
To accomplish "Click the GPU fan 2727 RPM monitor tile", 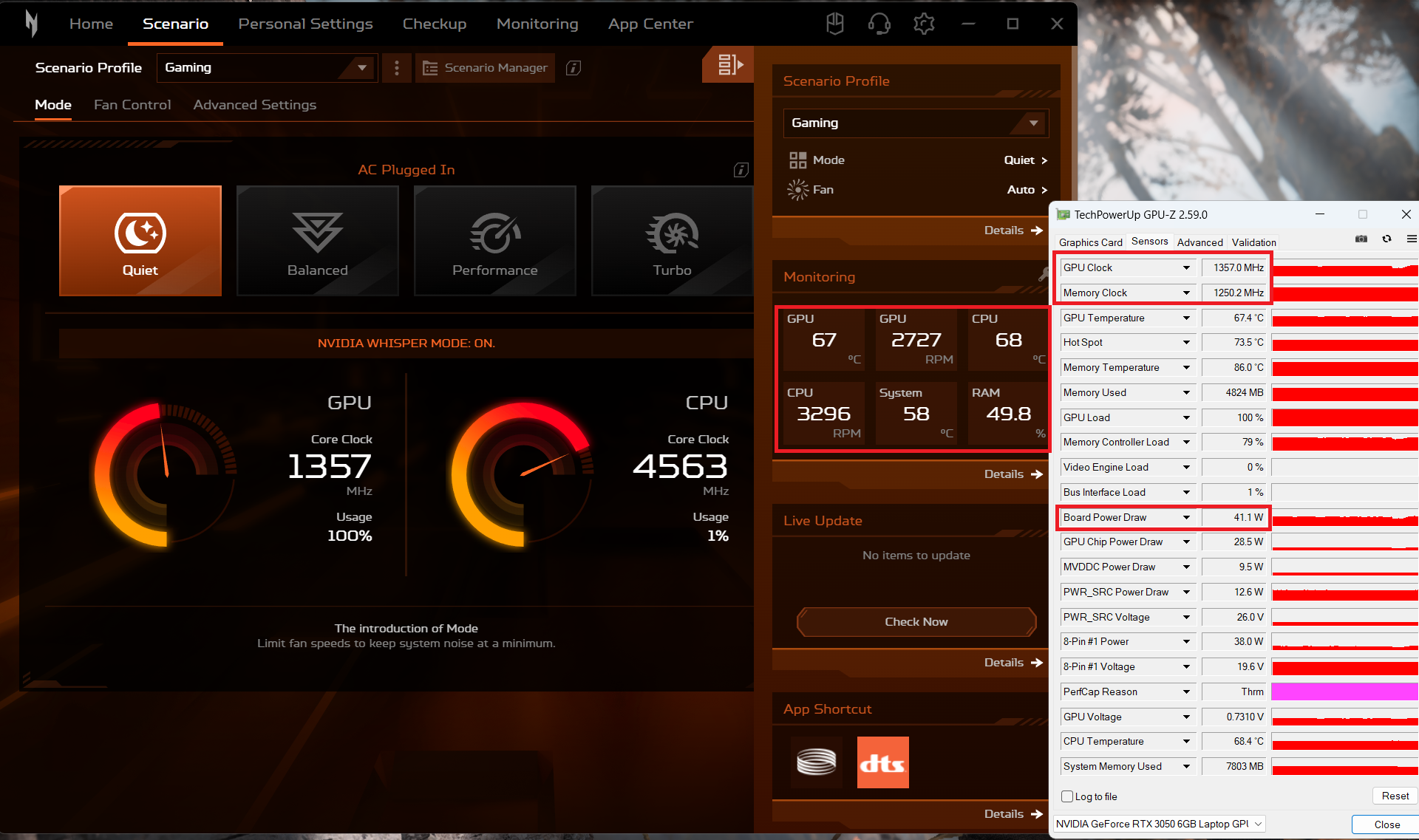I will (x=916, y=339).
